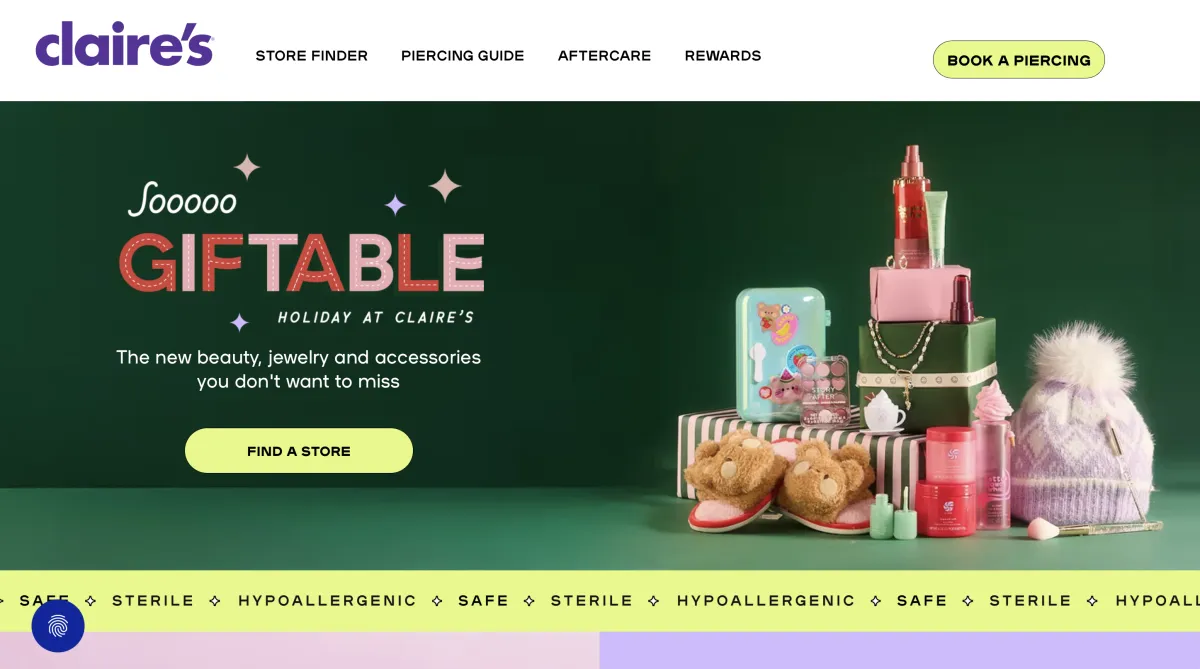Click the Claire's logo
The height and width of the screenshot is (669, 1200).
point(124,44)
